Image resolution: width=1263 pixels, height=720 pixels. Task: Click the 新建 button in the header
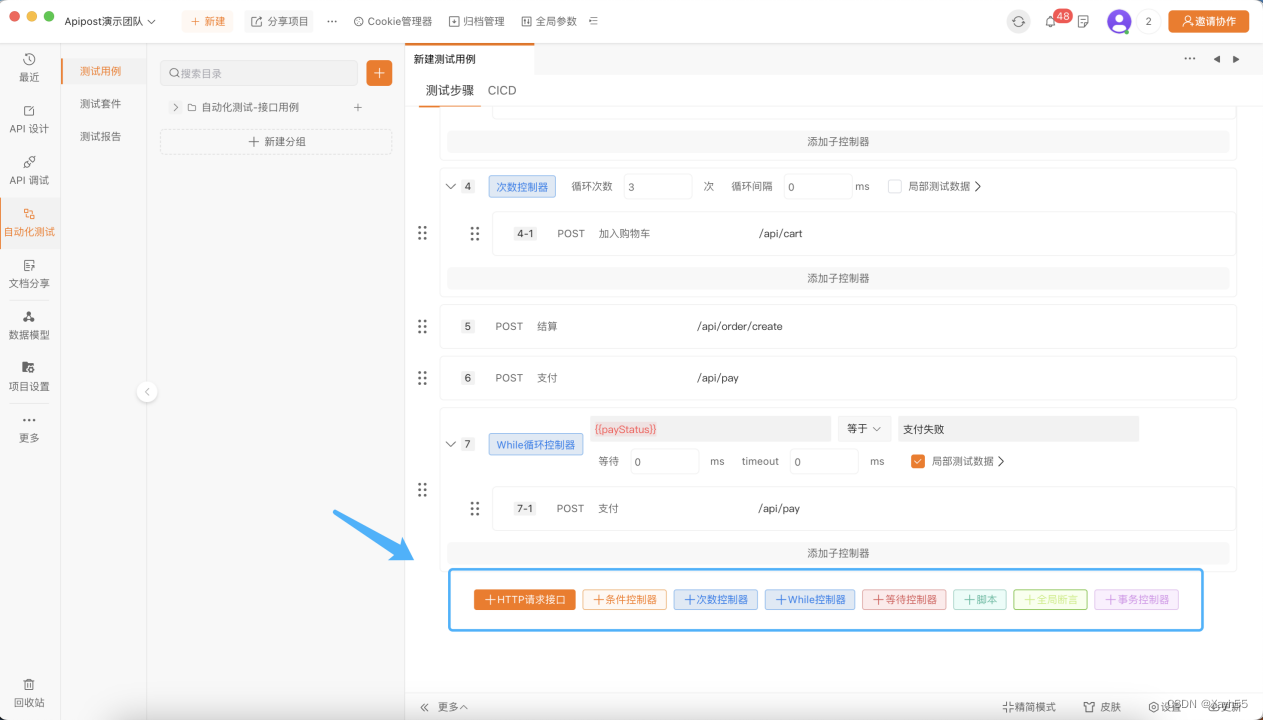click(x=207, y=21)
